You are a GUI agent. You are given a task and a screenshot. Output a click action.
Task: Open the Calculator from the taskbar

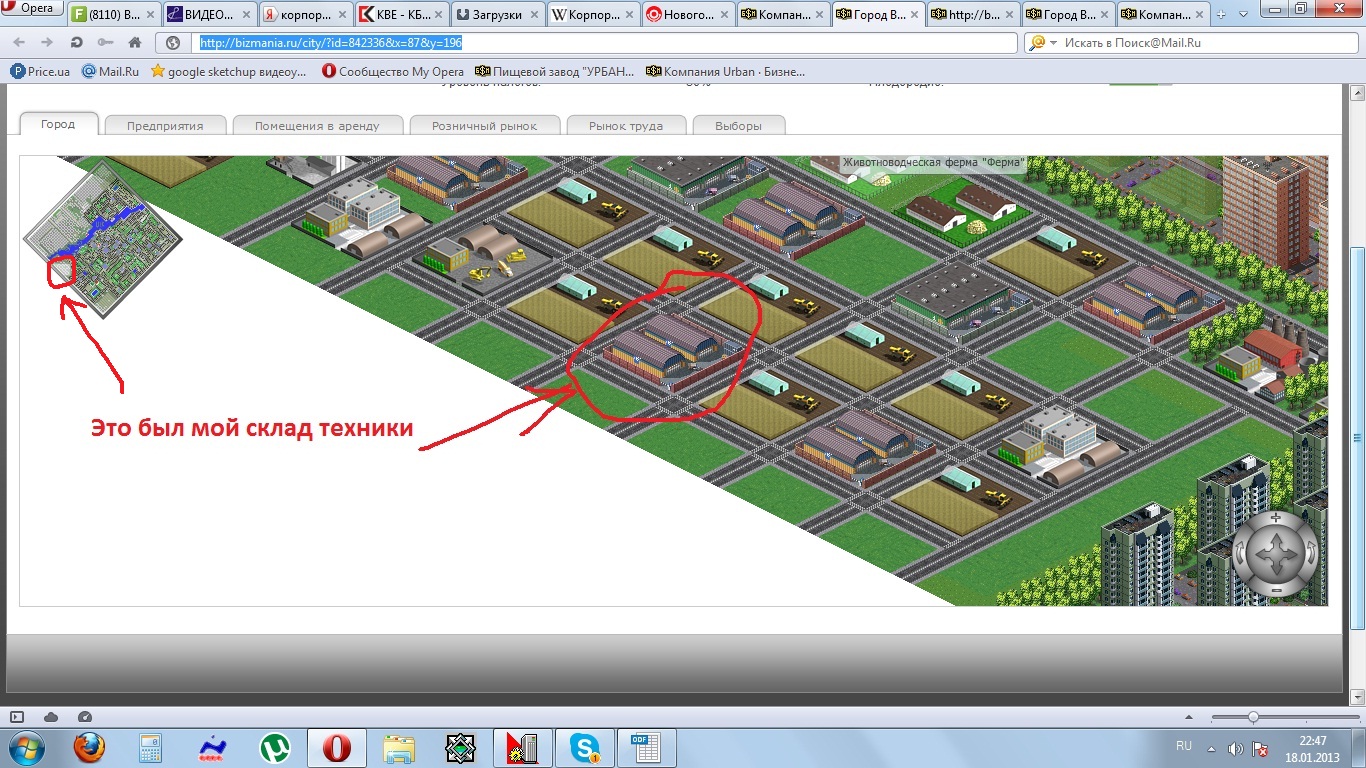click(150, 748)
